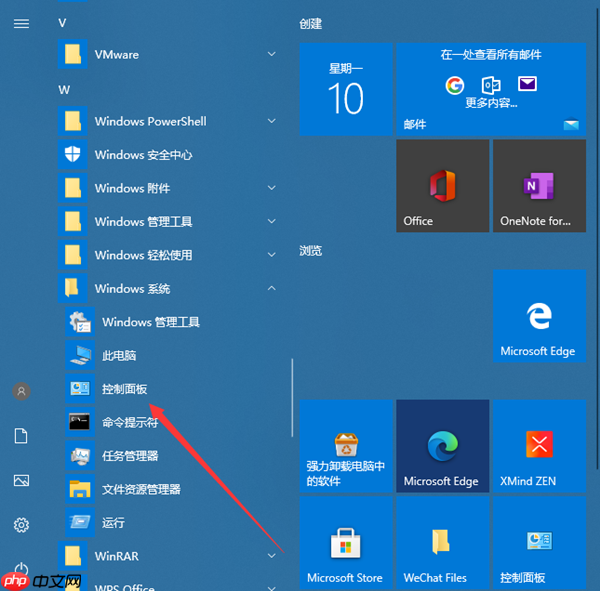Screen dimensions: 600x591
Task: Click 运行 text entry
Action: [113, 523]
